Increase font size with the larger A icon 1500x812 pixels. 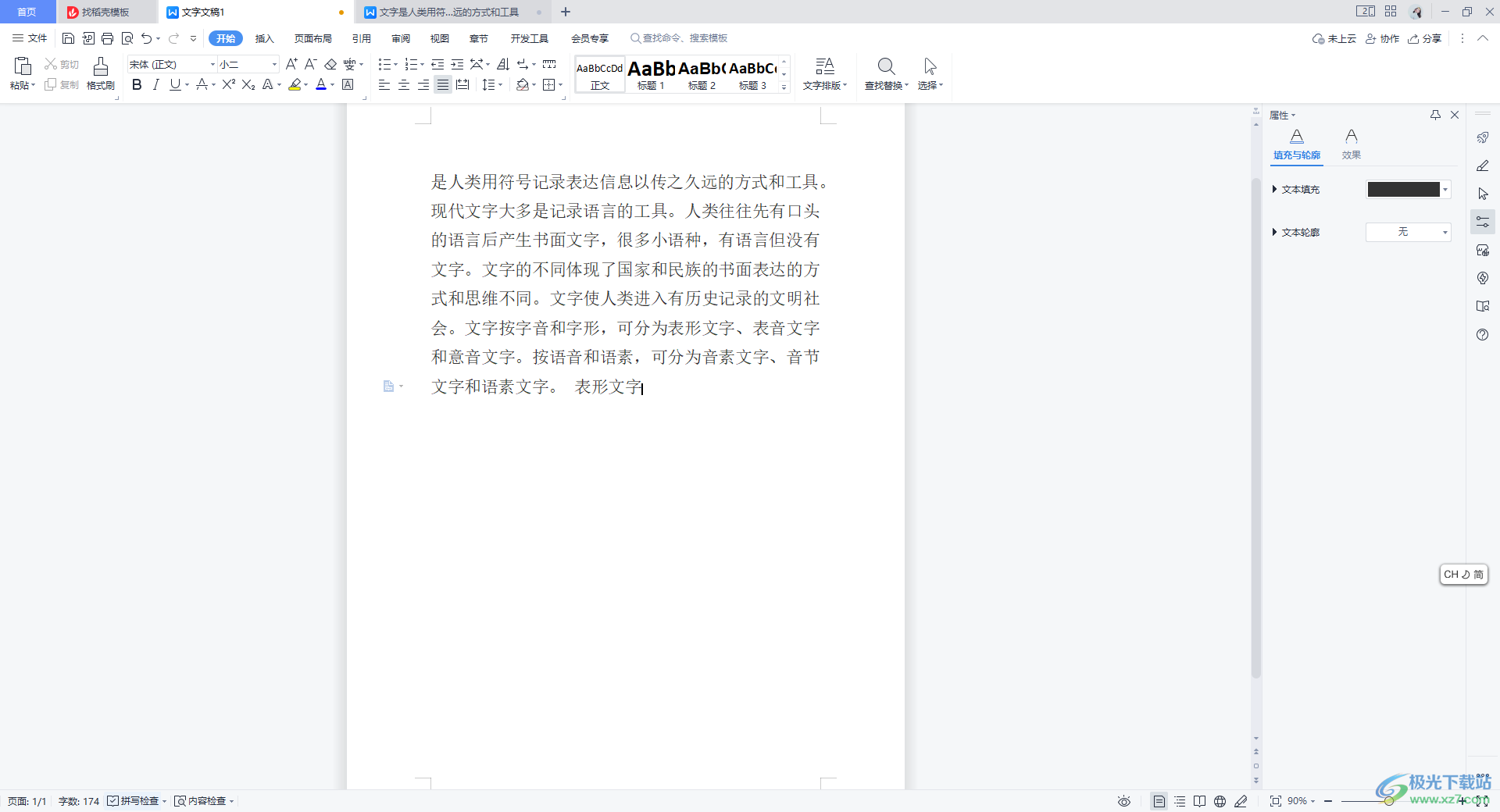pos(291,64)
